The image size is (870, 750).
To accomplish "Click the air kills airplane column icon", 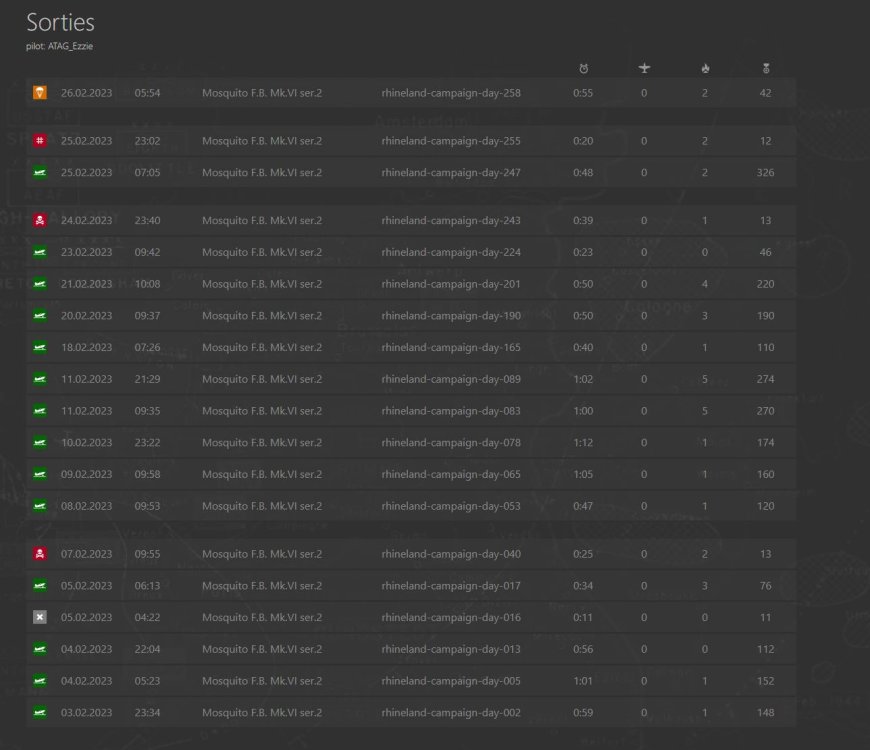I will pyautogui.click(x=644, y=68).
